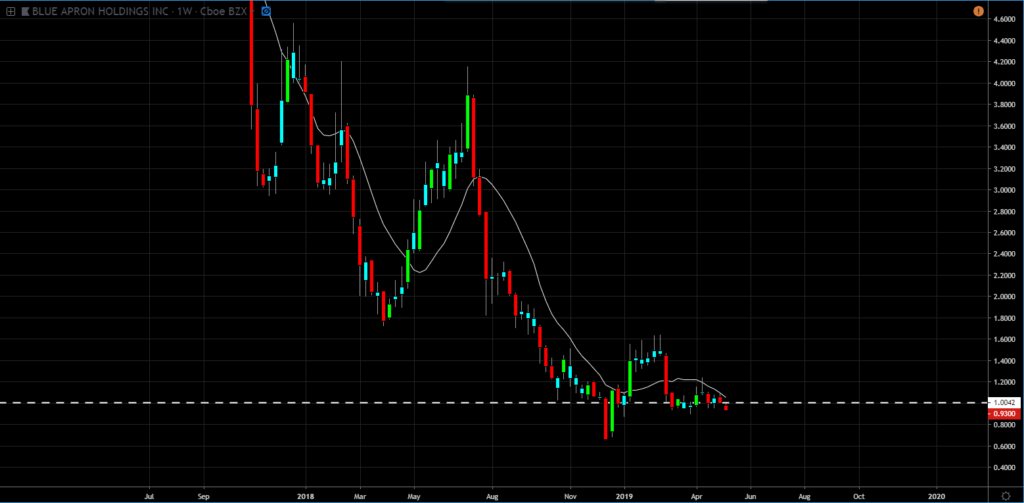
Task: Select the dashed horizontal line at 1.0042
Action: click(493, 403)
